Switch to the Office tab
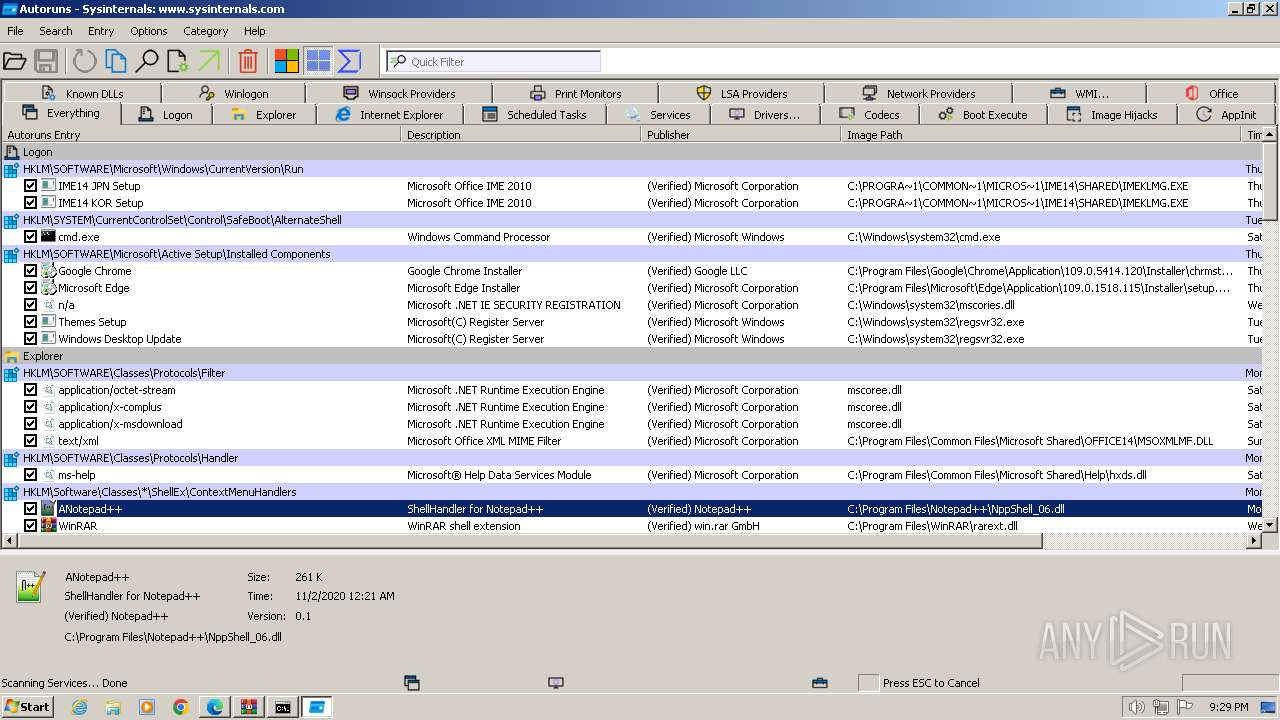 pyautogui.click(x=1212, y=93)
